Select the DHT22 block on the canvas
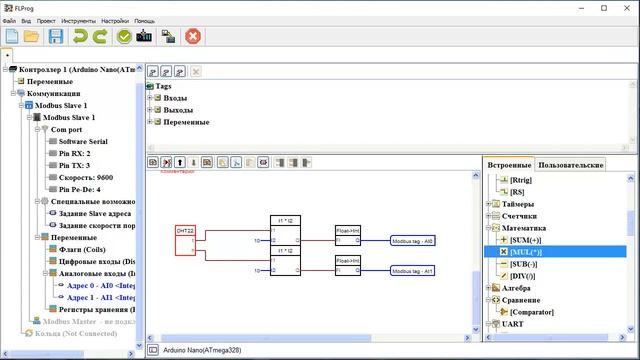This screenshot has height=360, width=640. tap(185, 240)
